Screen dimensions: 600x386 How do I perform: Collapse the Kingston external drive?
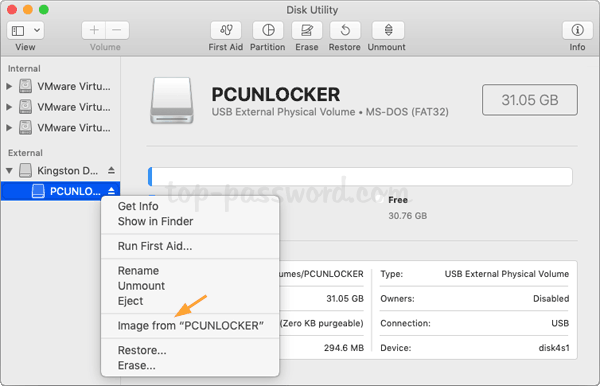click(10, 171)
